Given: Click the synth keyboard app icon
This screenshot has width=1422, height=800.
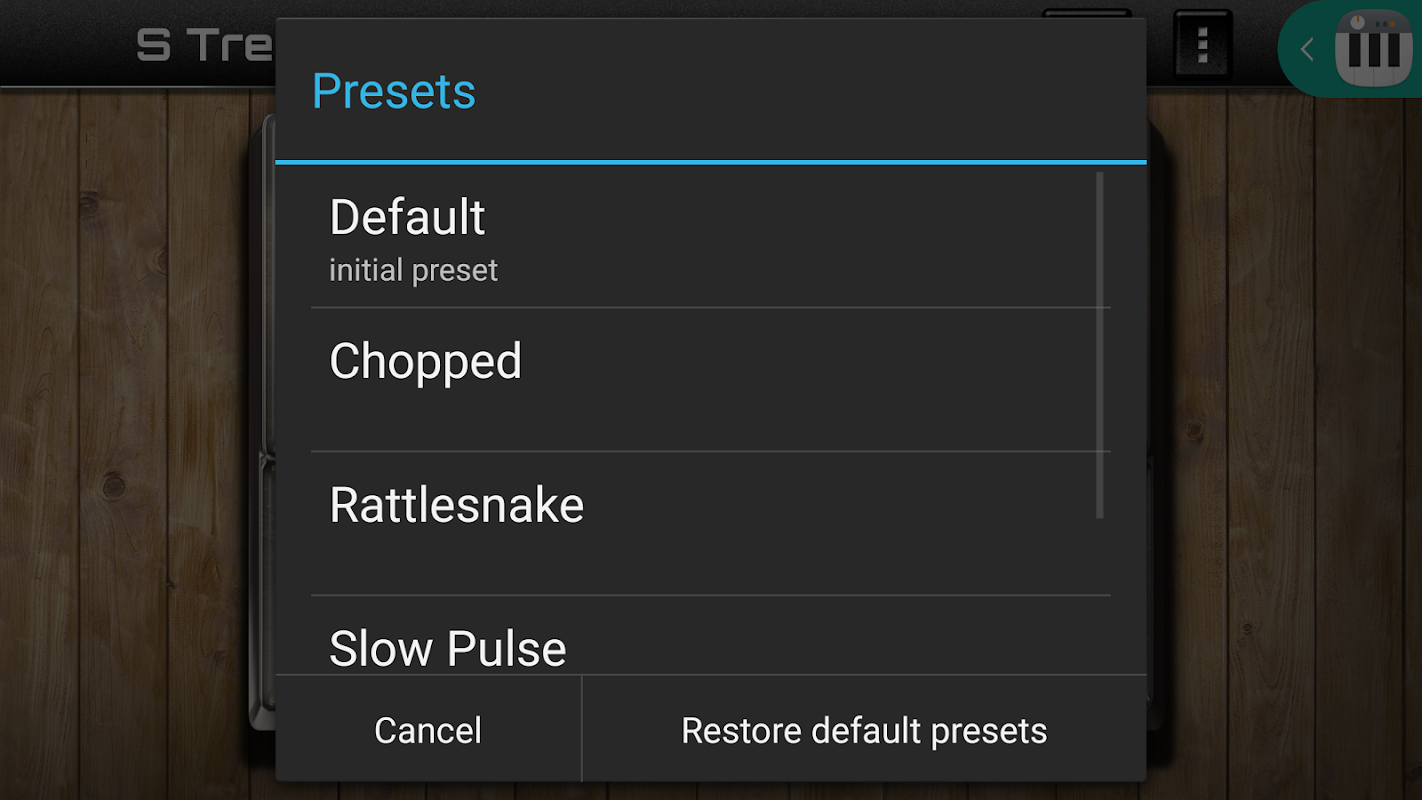Looking at the screenshot, I should pos(1373,49).
